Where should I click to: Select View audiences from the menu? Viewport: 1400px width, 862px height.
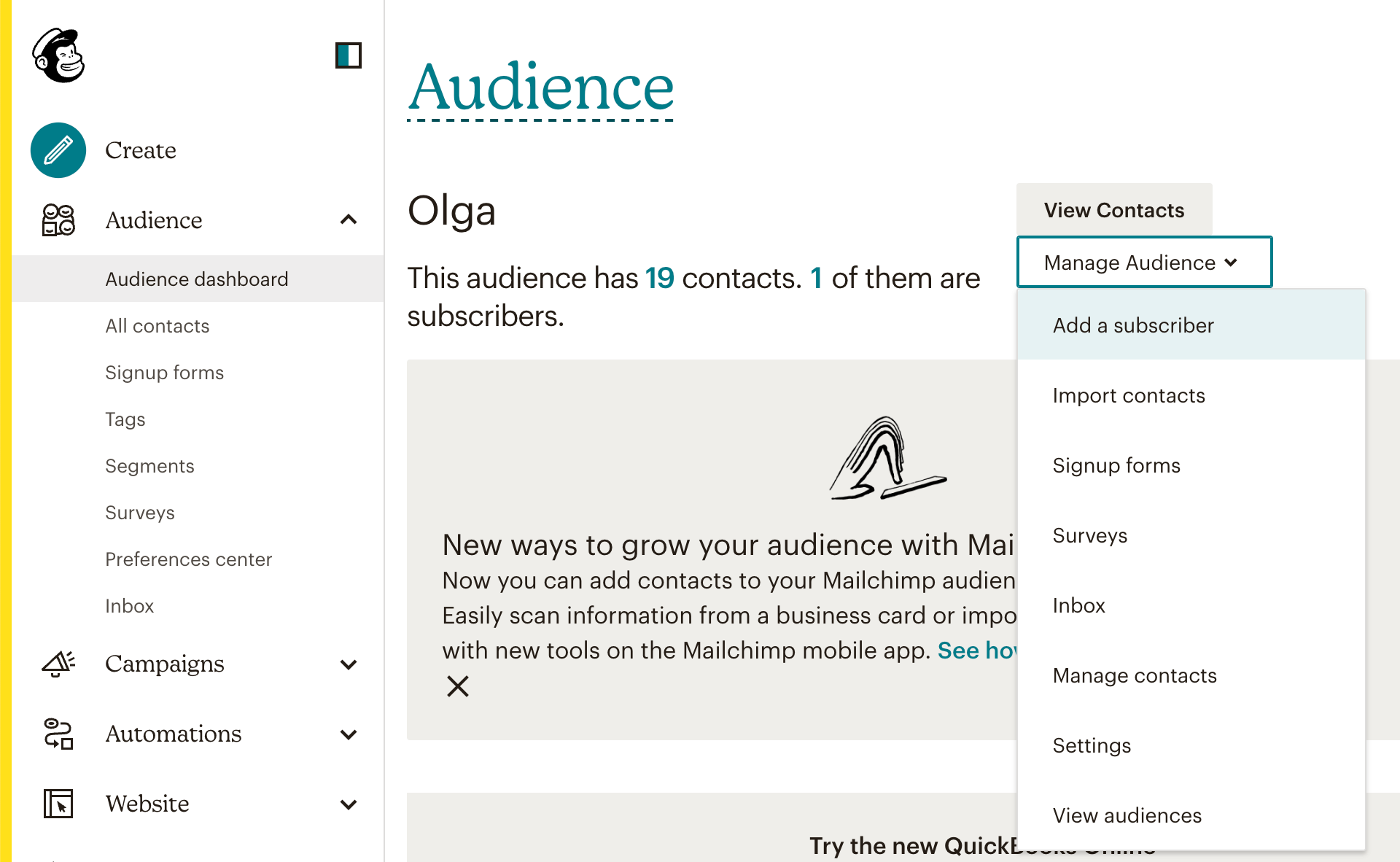click(1127, 815)
